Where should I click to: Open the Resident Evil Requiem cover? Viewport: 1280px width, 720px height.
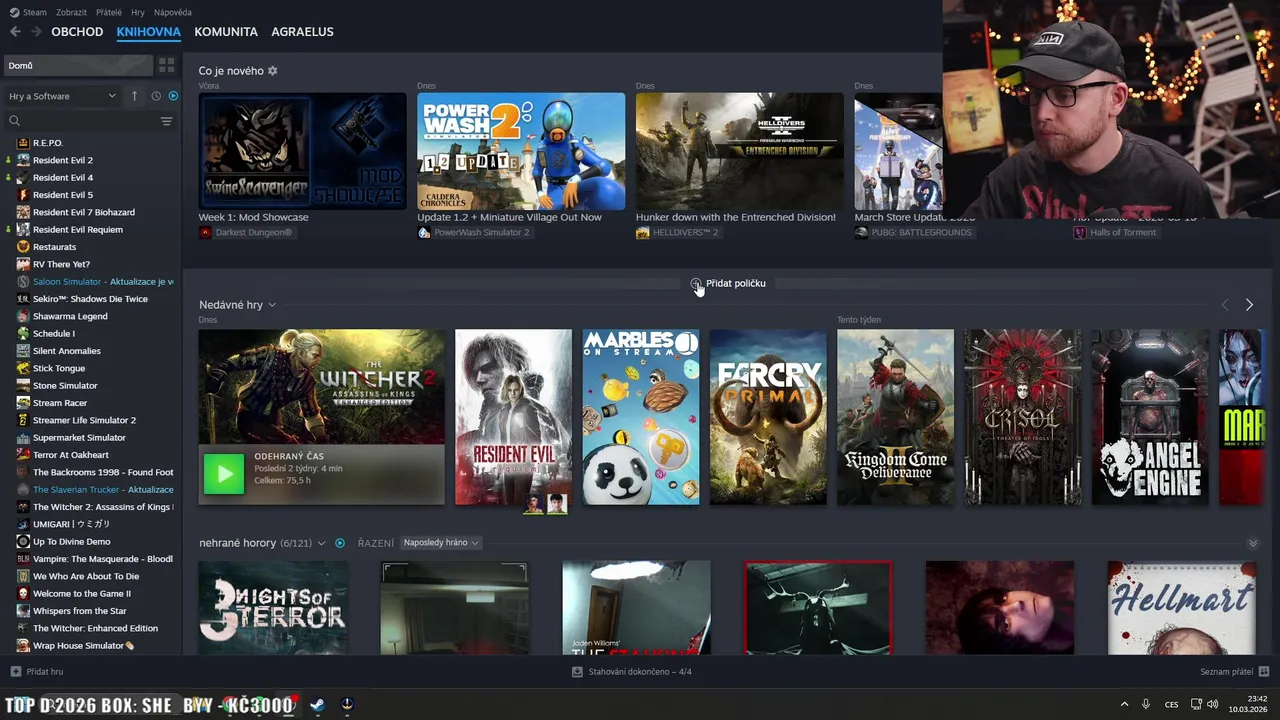513,417
